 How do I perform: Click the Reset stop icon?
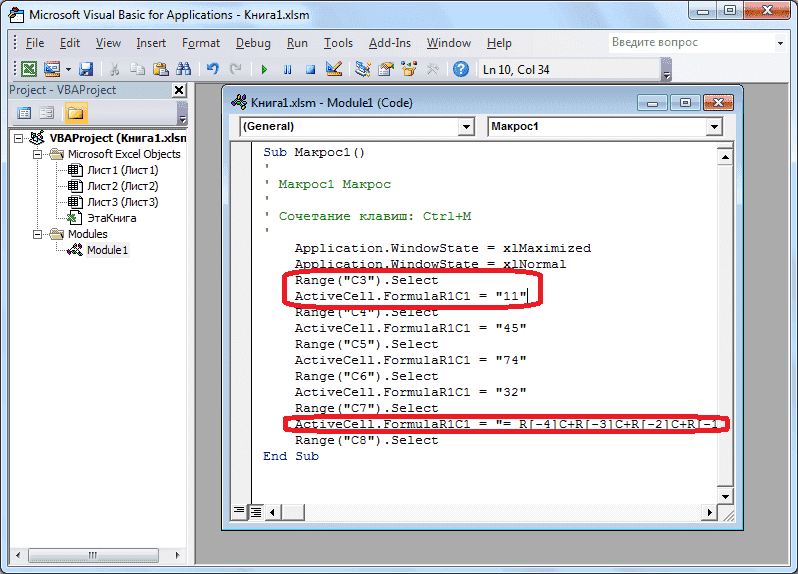(x=310, y=70)
